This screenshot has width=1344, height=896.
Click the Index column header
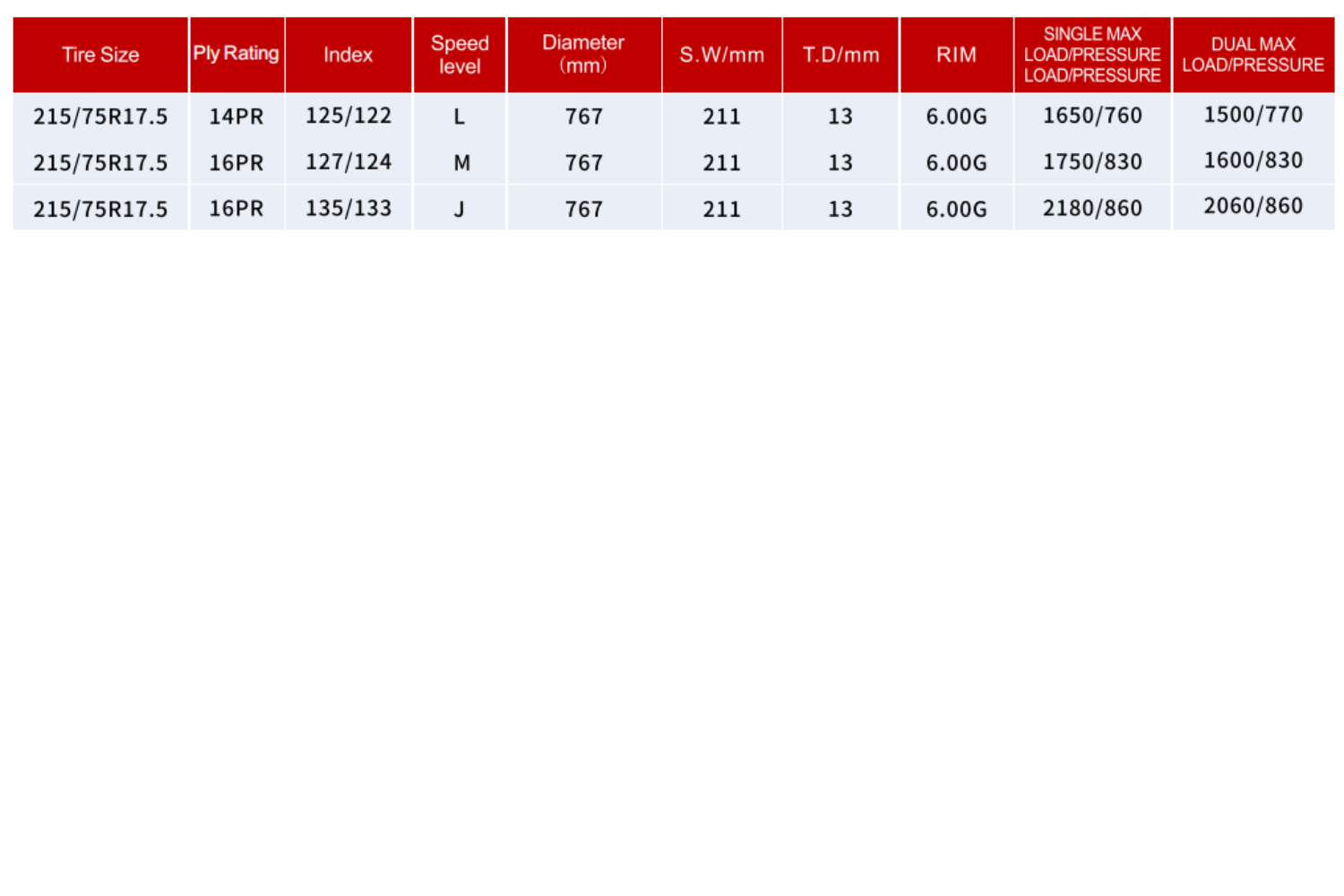(348, 55)
